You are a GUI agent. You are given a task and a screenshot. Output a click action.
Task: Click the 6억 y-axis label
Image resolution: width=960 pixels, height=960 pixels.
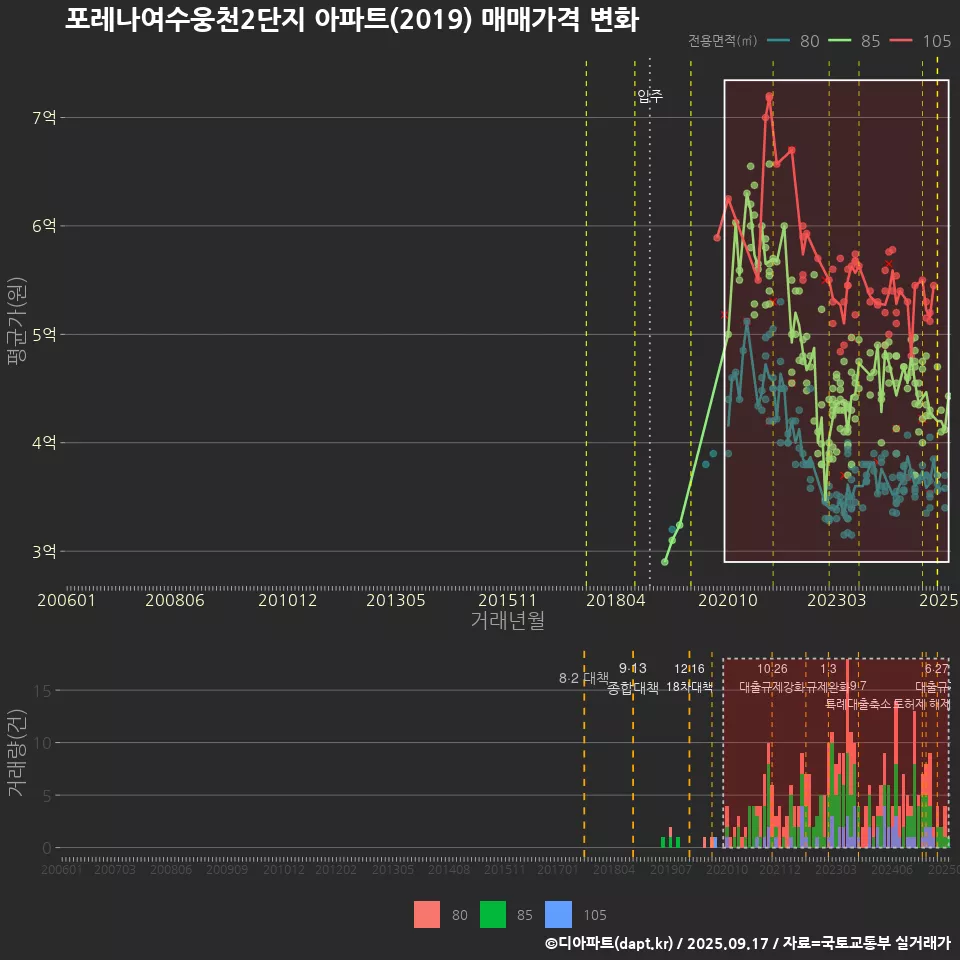(x=44, y=225)
